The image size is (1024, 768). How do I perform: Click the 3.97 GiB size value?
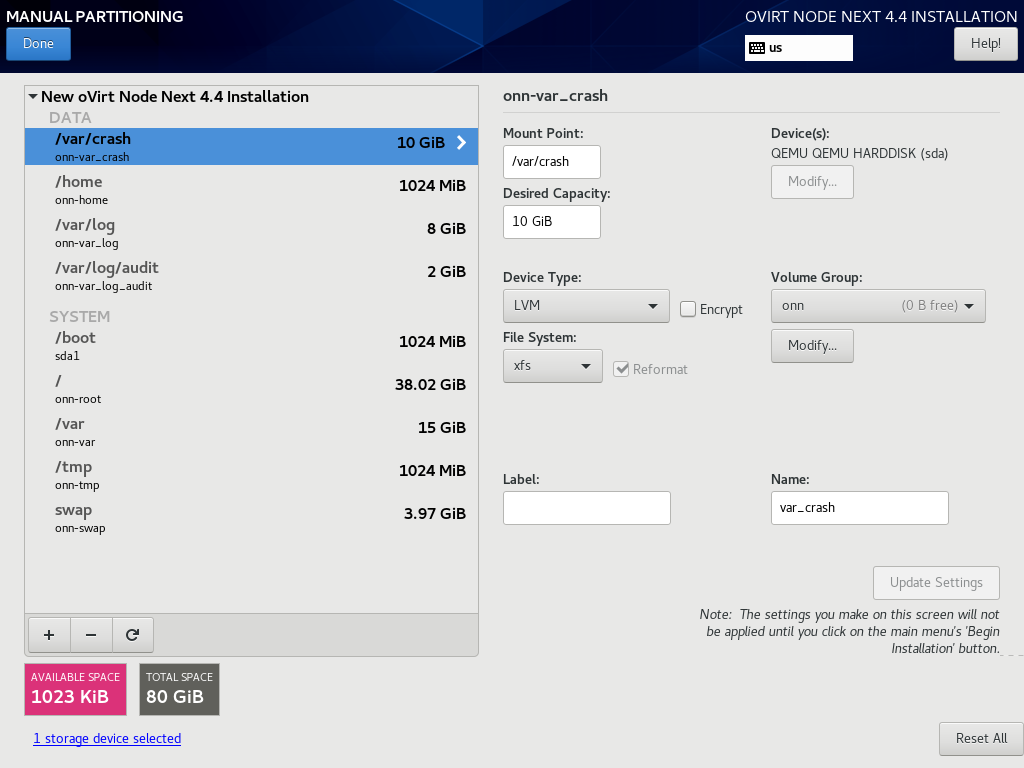[x=435, y=514]
